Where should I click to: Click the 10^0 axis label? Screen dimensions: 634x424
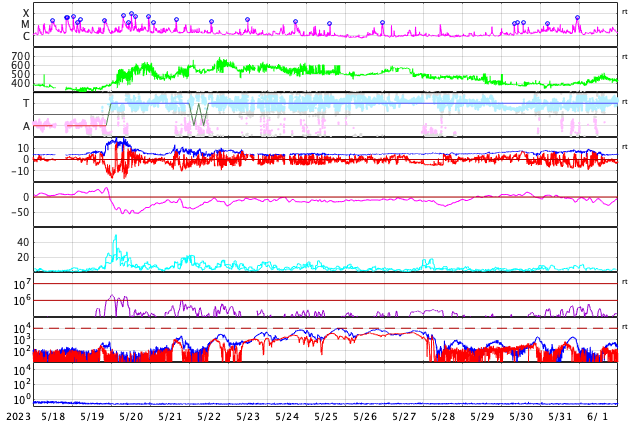click(22, 400)
